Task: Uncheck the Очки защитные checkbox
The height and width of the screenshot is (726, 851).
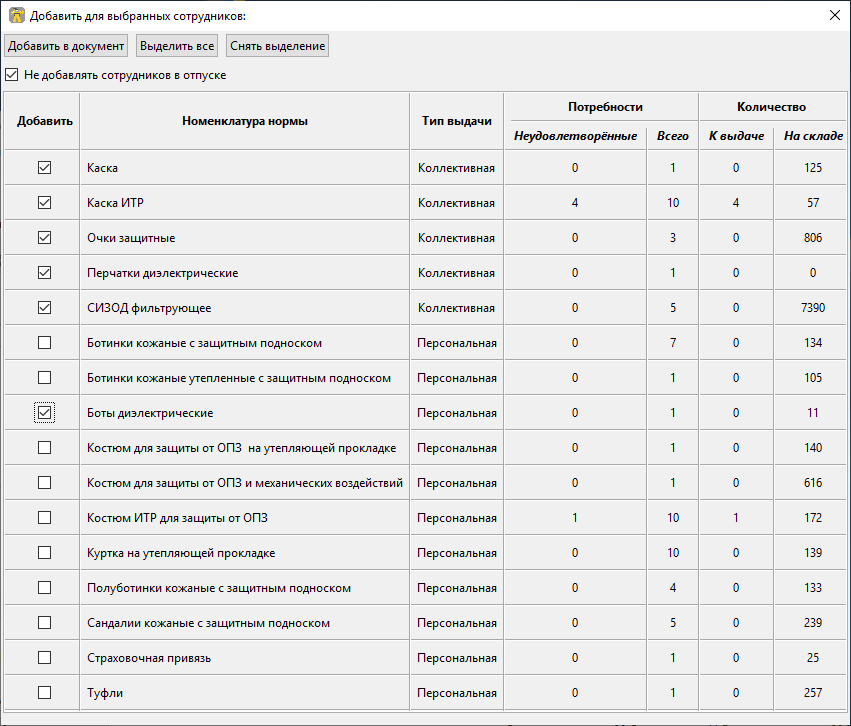Action: pos(45,238)
